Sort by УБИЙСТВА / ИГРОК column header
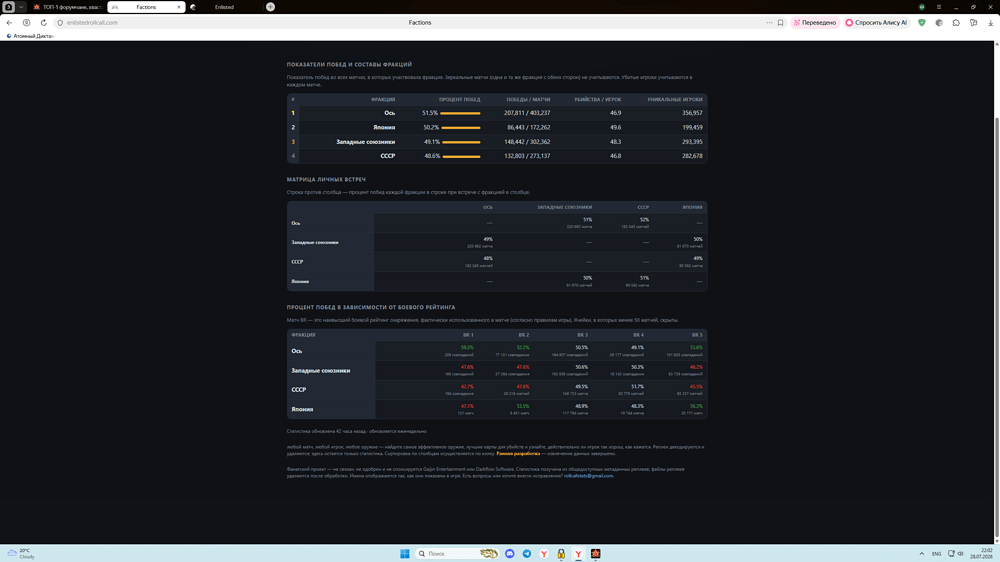The width and height of the screenshot is (1000, 562). (x=598, y=100)
